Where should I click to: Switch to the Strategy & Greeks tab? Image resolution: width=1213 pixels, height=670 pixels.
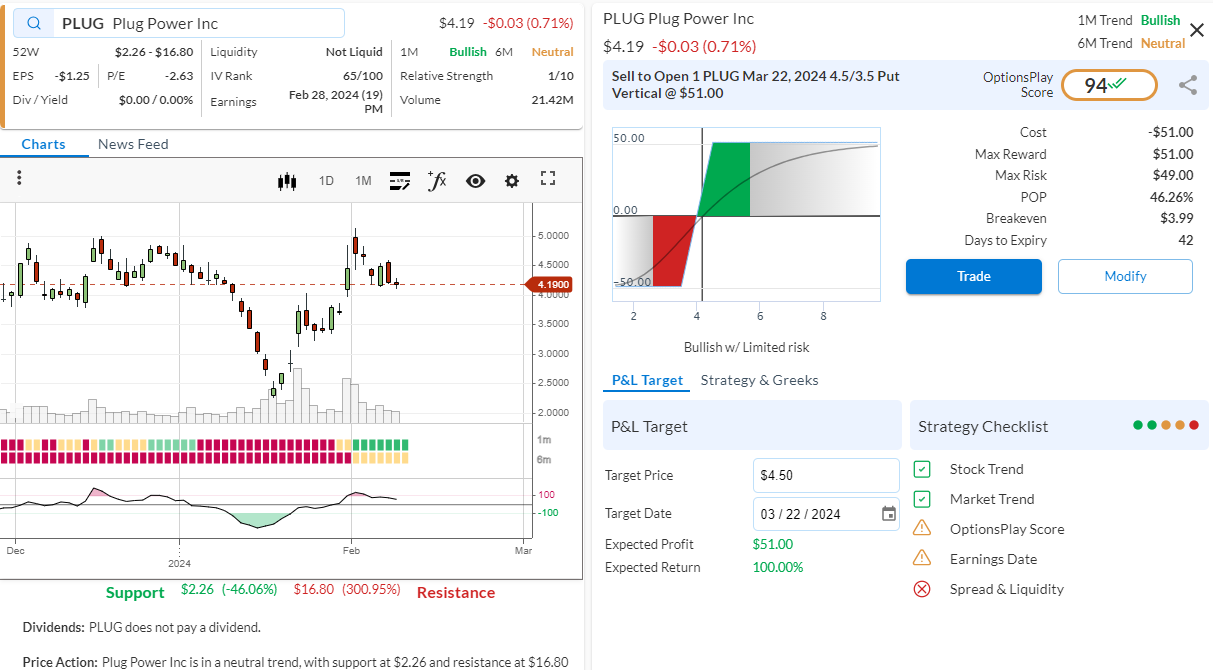coord(759,380)
